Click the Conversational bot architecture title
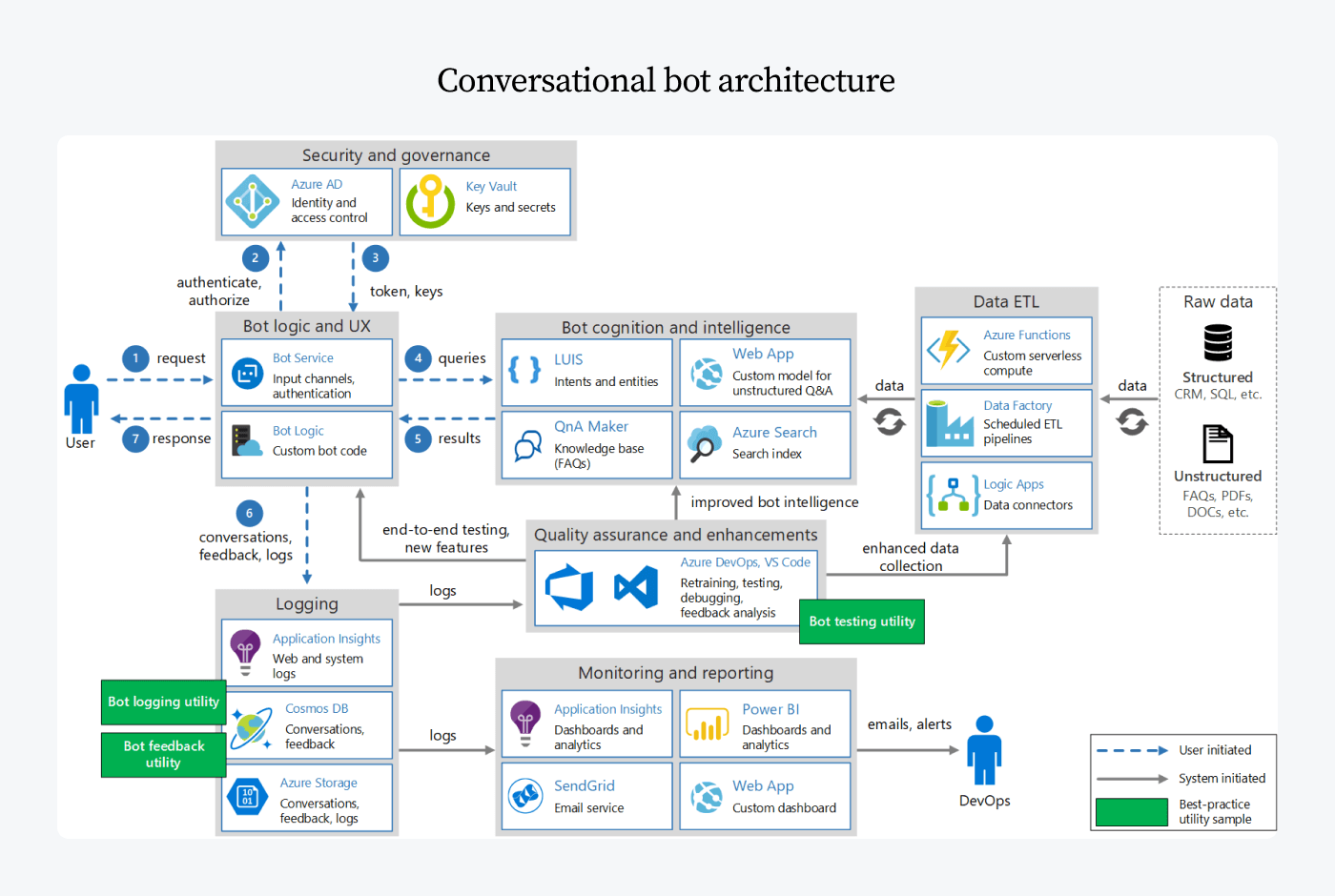The height and width of the screenshot is (896, 1335). [666, 80]
